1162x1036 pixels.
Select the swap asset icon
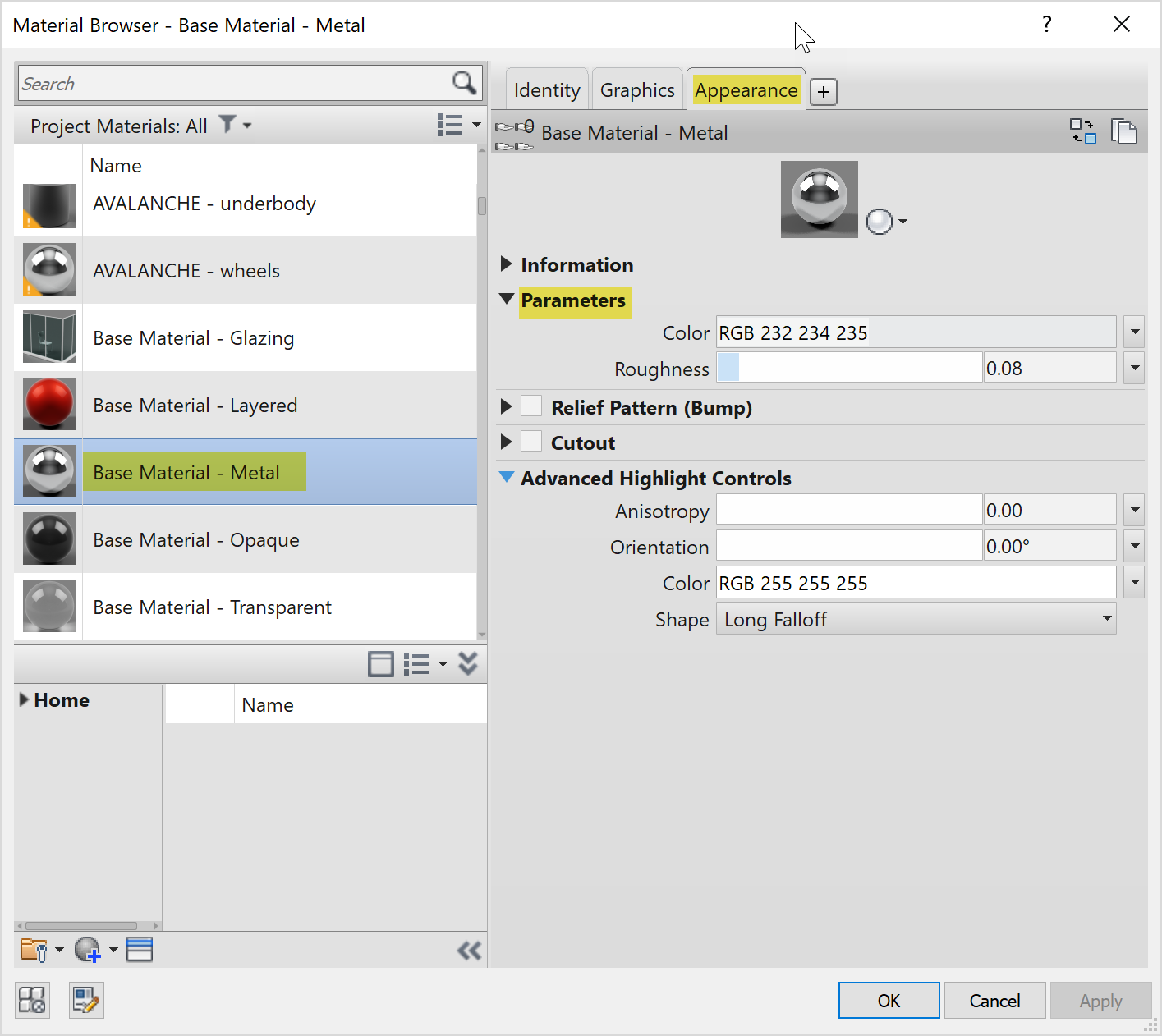tap(1082, 131)
